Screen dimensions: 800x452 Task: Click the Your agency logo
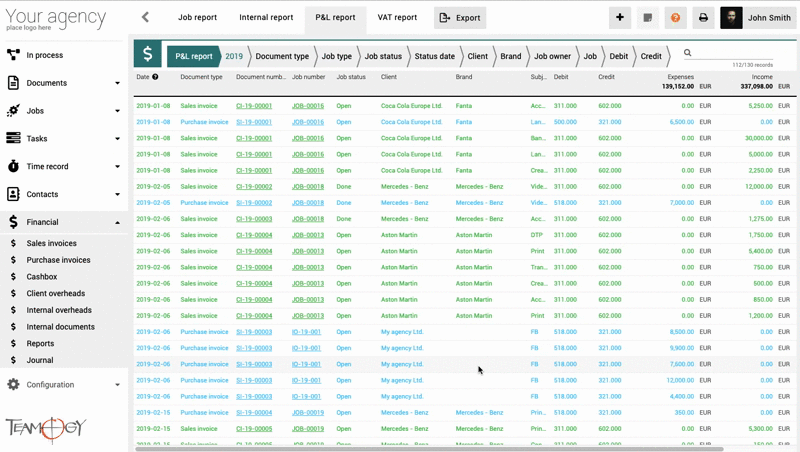point(56,19)
